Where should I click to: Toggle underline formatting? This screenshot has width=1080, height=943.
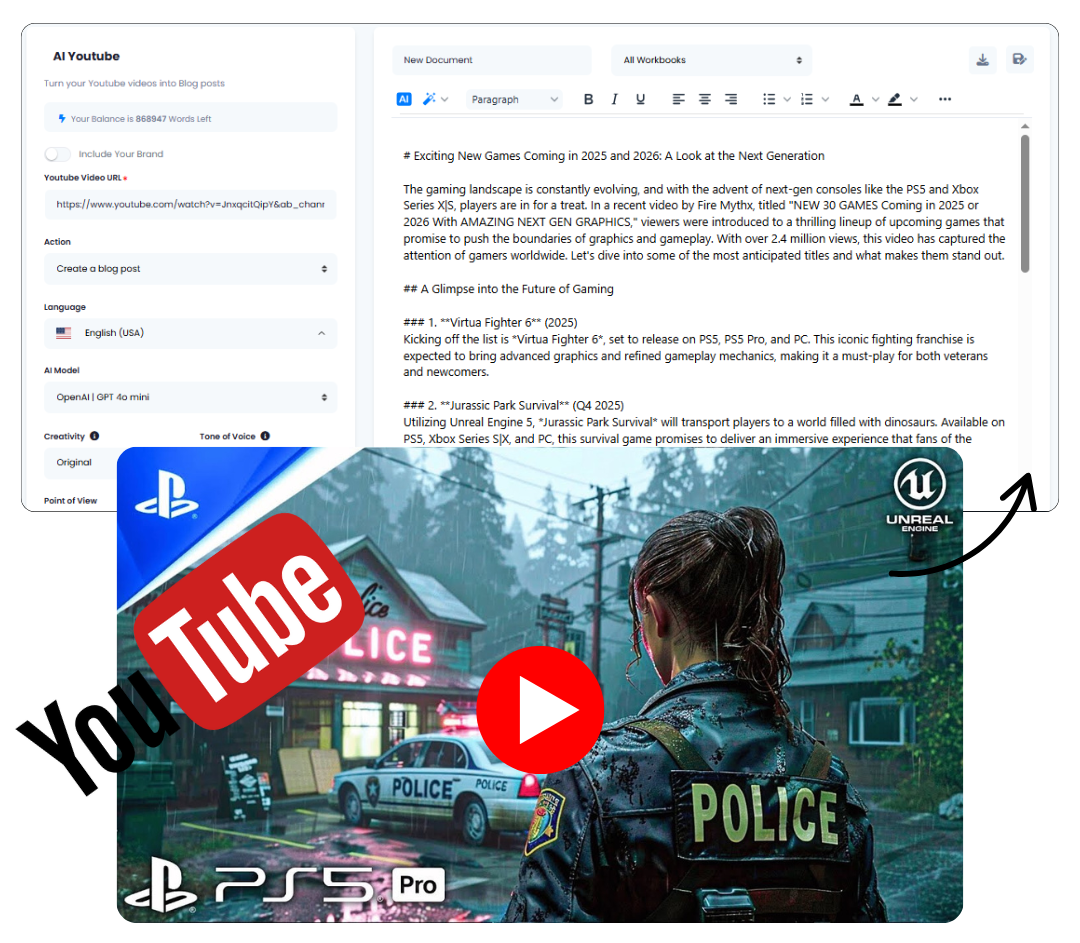point(641,99)
